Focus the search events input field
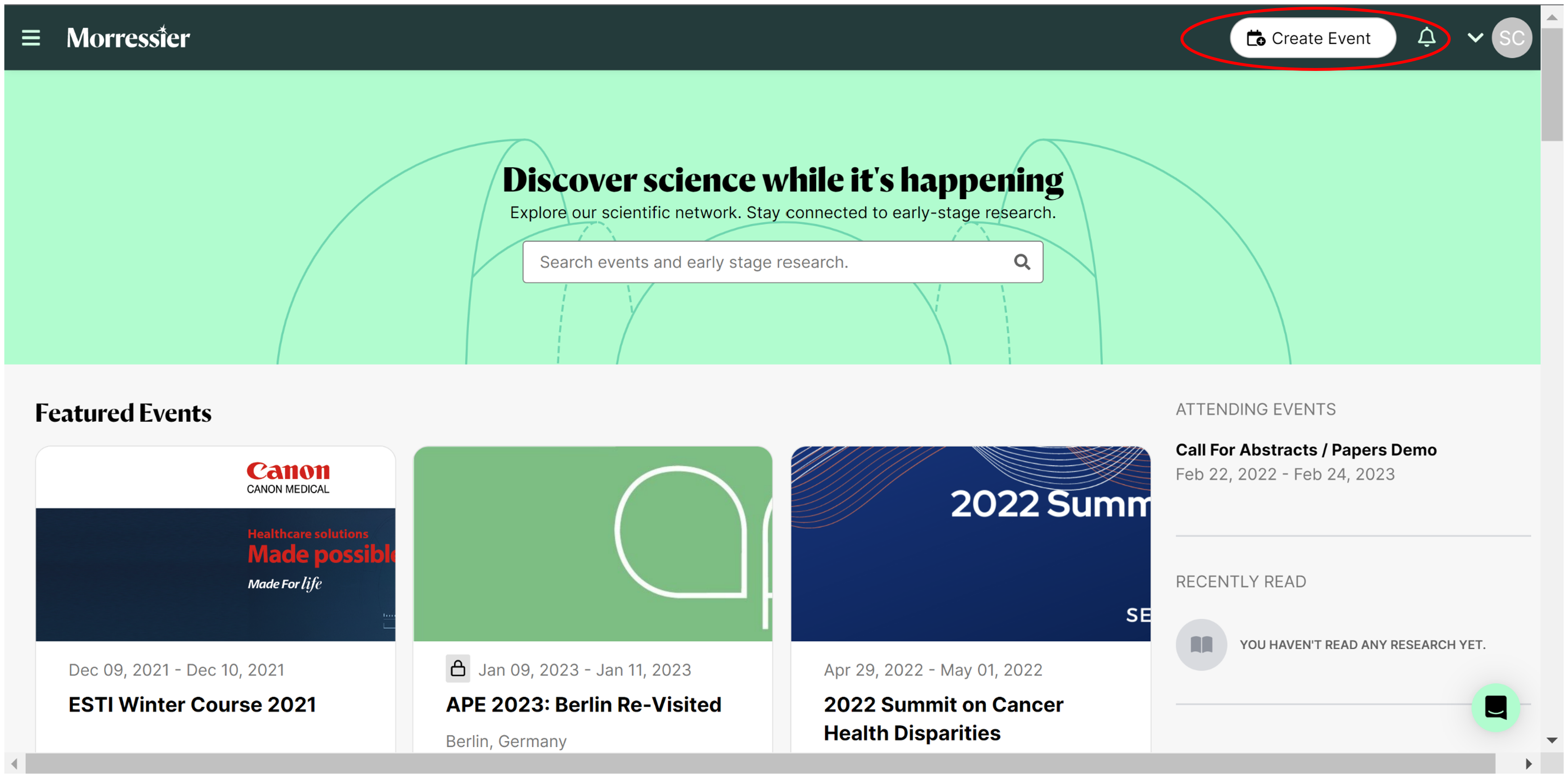The image size is (1568, 777). pos(783,262)
